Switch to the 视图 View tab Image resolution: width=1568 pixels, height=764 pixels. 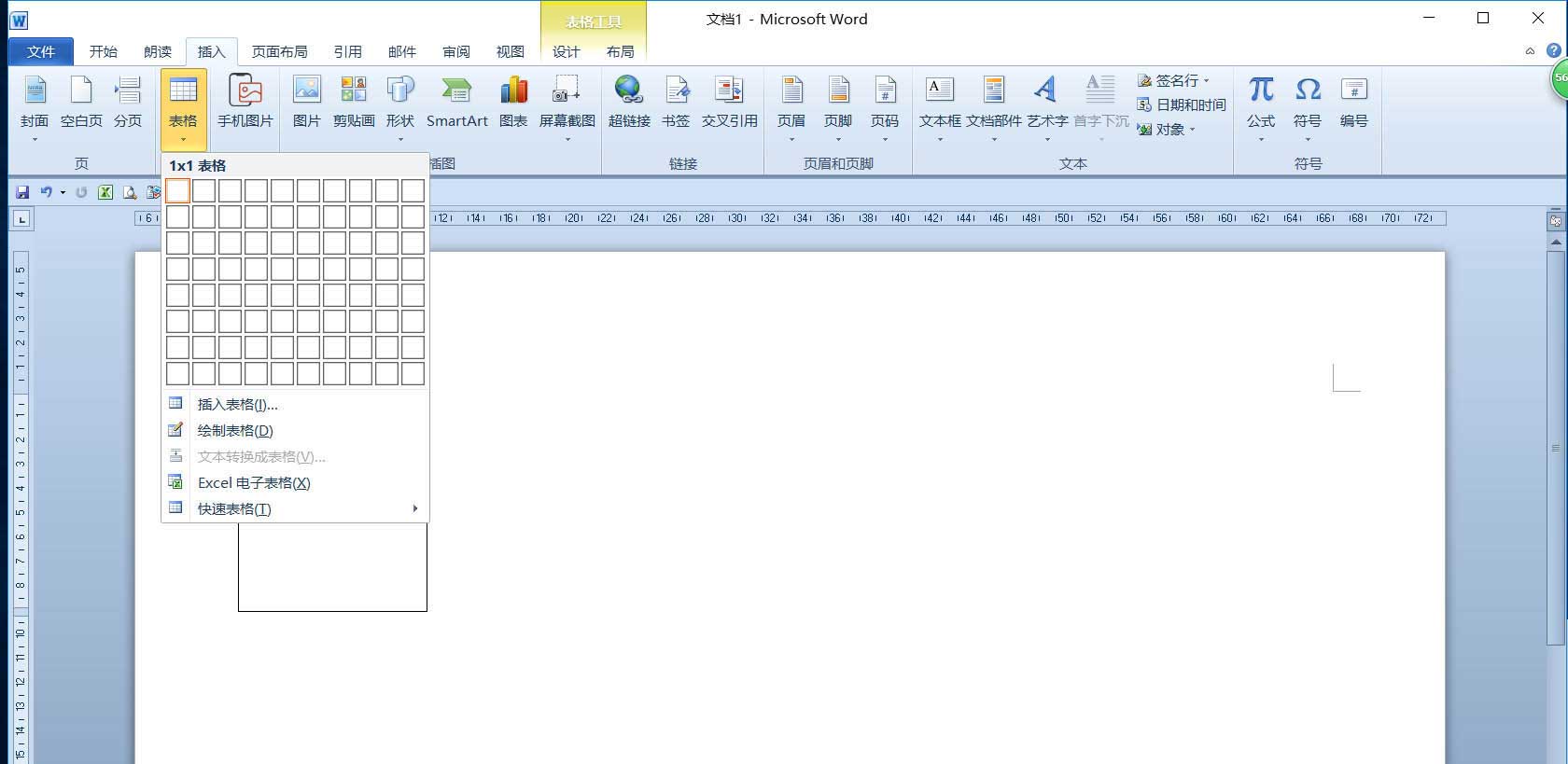(511, 51)
